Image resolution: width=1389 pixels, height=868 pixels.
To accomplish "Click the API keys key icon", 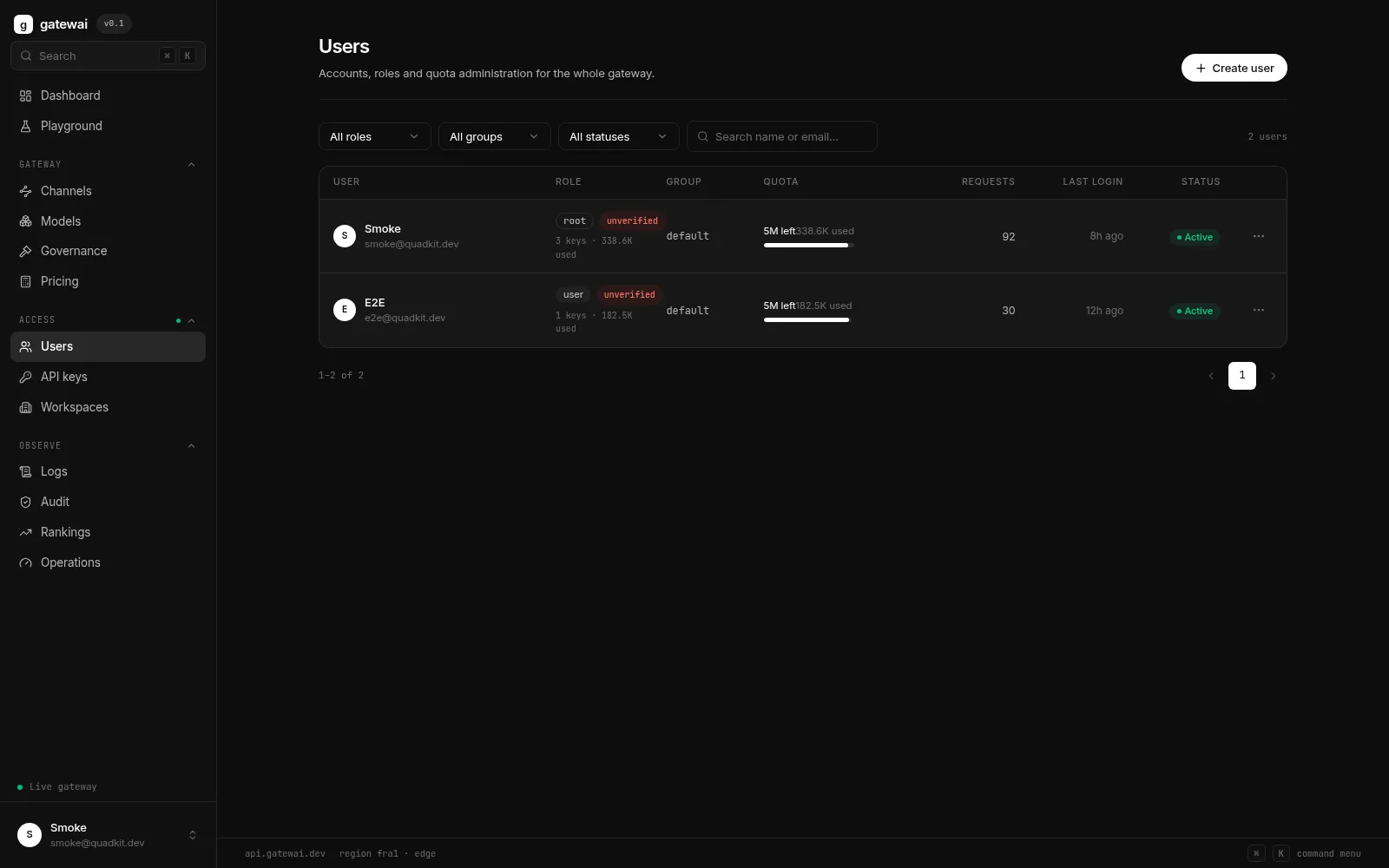I will (x=26, y=377).
